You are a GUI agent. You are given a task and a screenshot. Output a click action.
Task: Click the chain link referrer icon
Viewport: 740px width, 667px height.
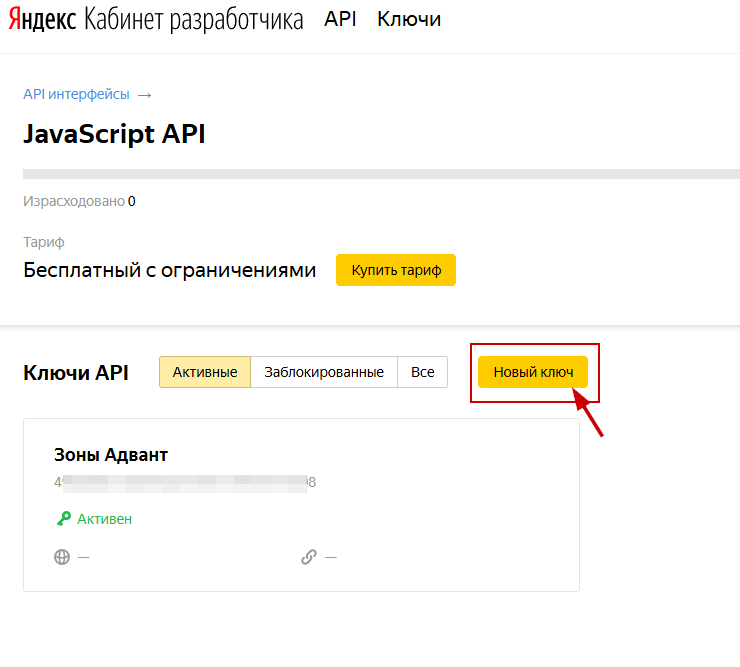[309, 557]
